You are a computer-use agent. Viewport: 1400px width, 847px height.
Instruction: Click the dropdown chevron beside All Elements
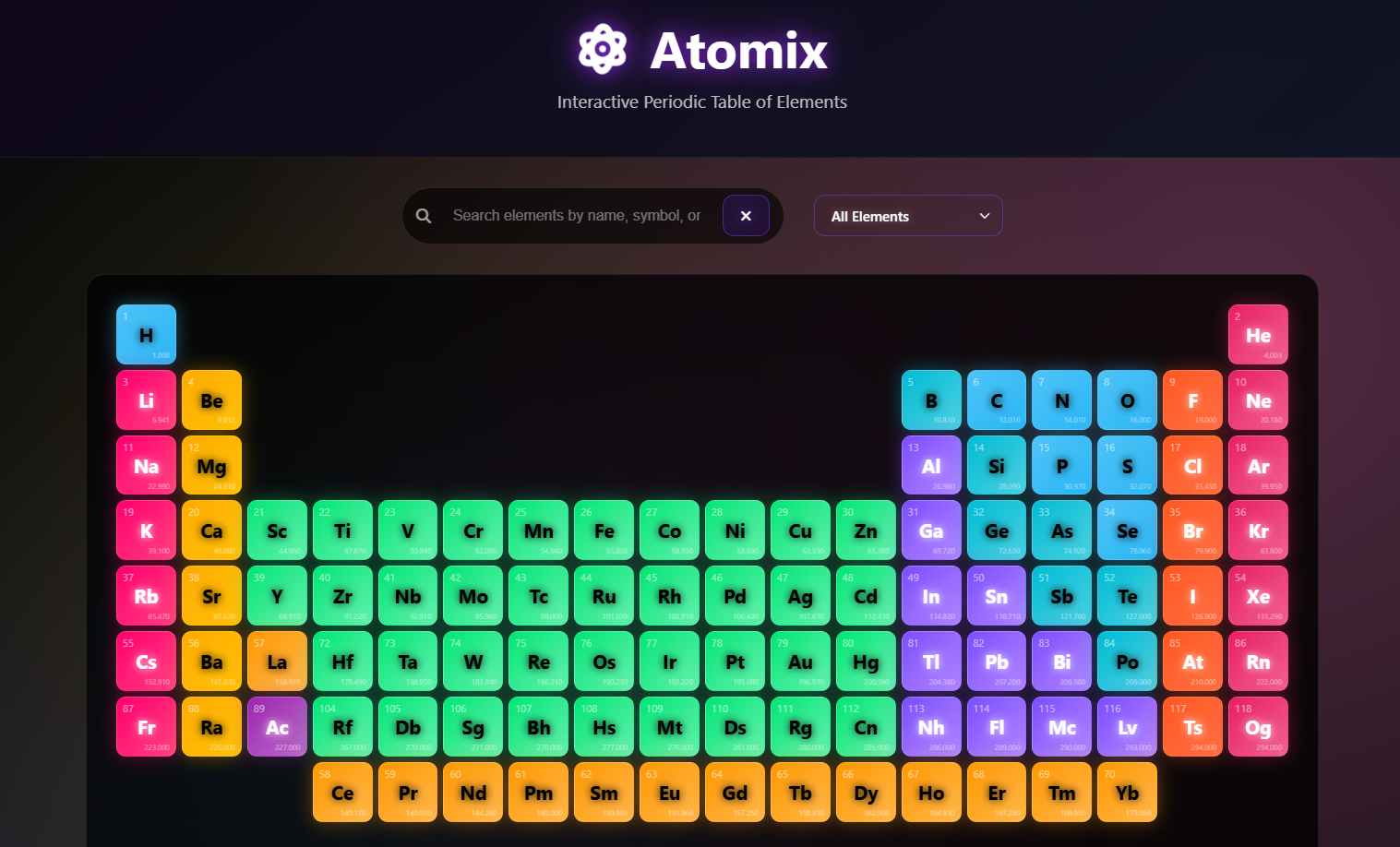pos(984,215)
